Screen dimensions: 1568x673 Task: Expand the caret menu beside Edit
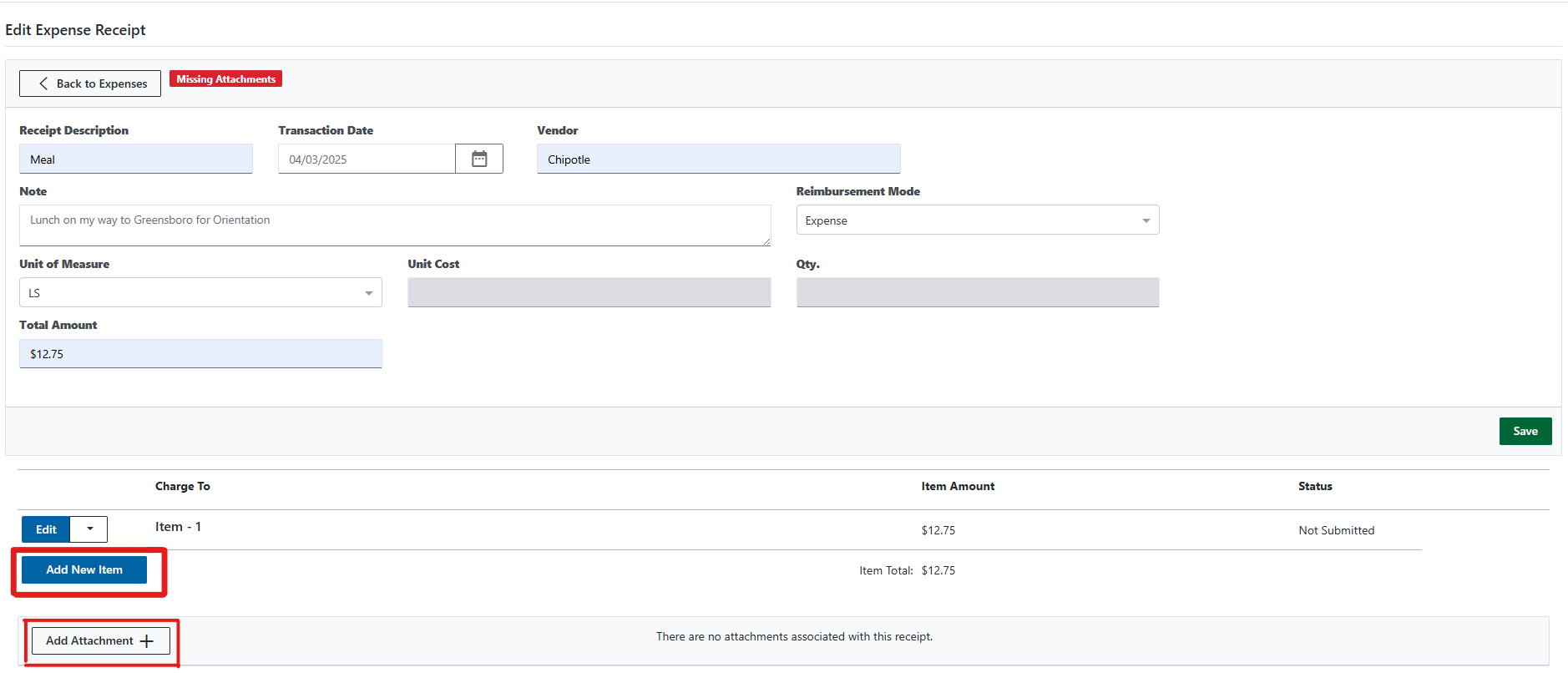coord(89,529)
